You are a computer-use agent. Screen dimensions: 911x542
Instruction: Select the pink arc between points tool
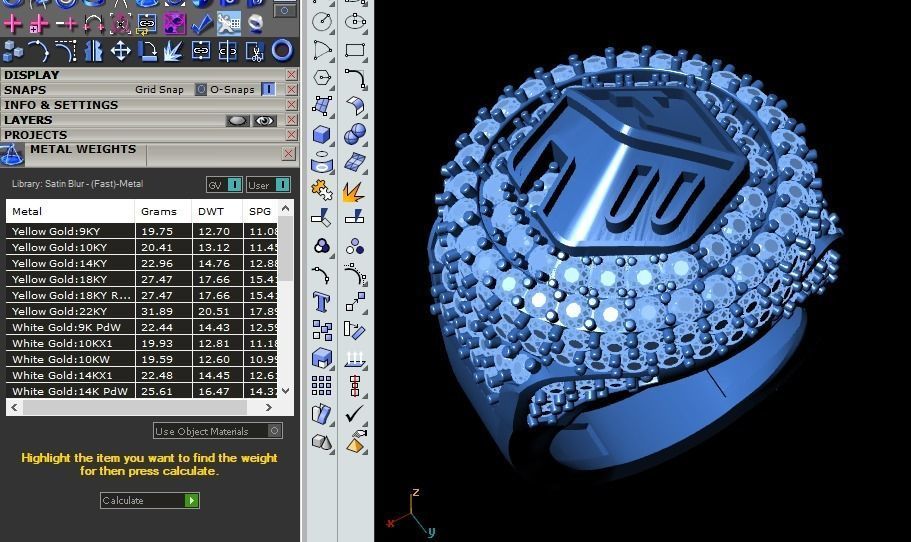click(94, 24)
